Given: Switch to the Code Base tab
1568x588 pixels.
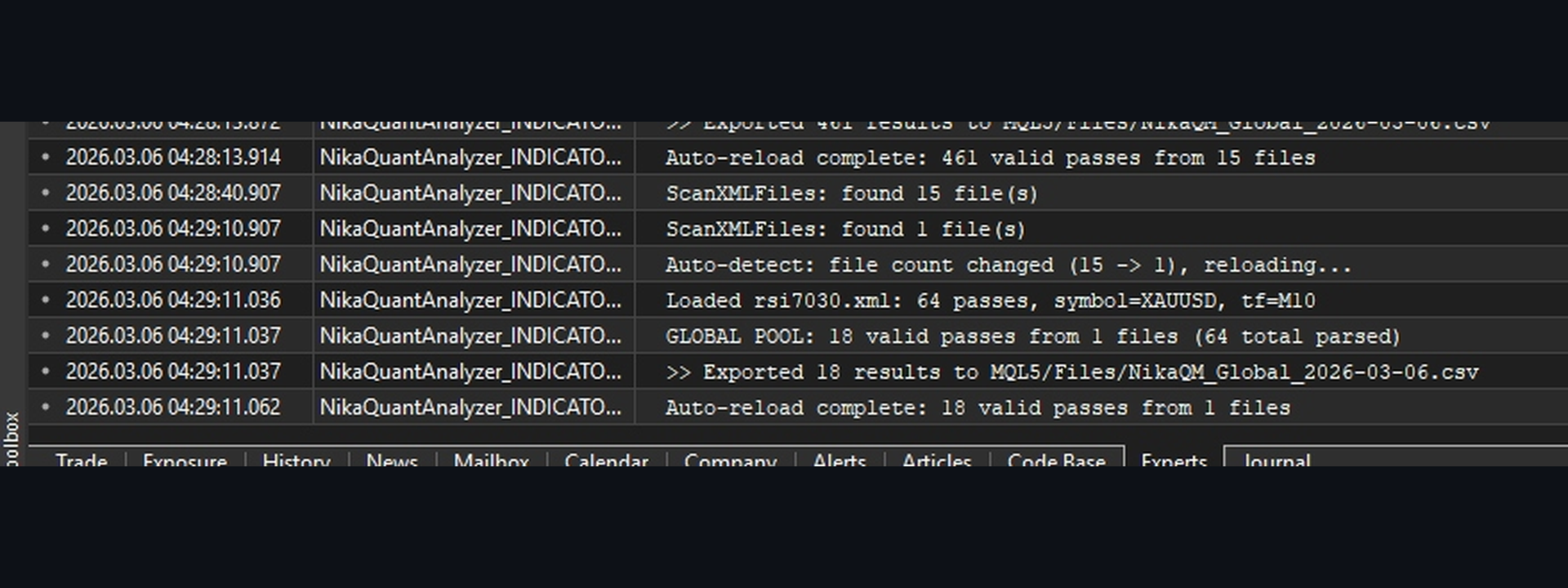Looking at the screenshot, I should pos(1056,460).
